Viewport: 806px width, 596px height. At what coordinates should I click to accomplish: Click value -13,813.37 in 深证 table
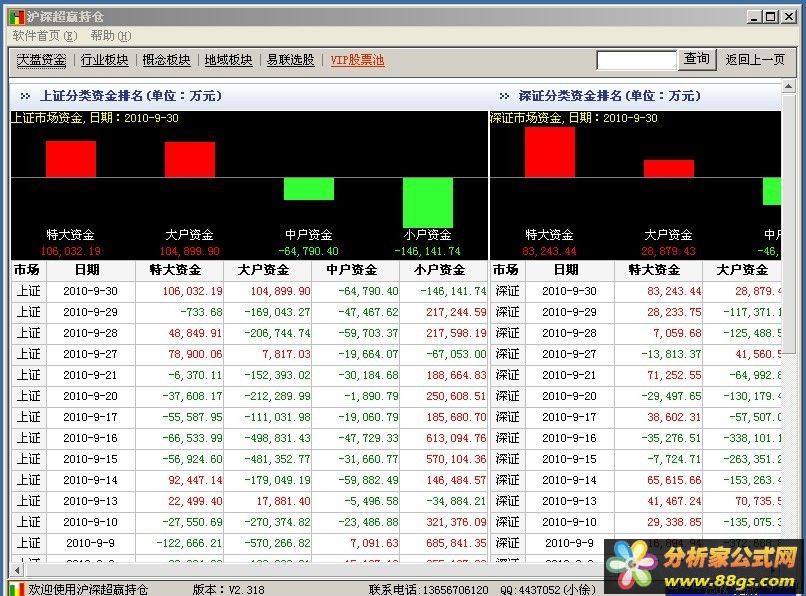(671, 354)
